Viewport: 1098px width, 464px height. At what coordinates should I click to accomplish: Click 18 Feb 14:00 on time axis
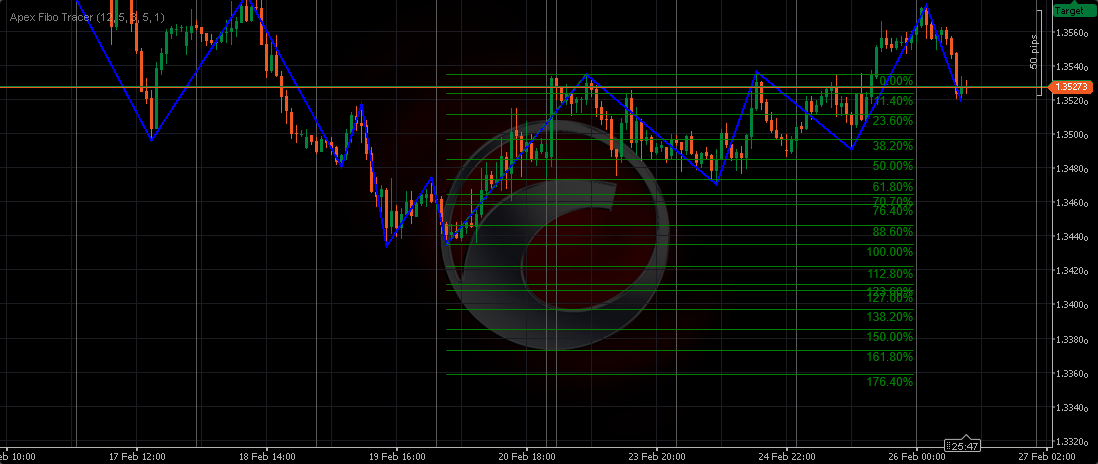point(266,456)
